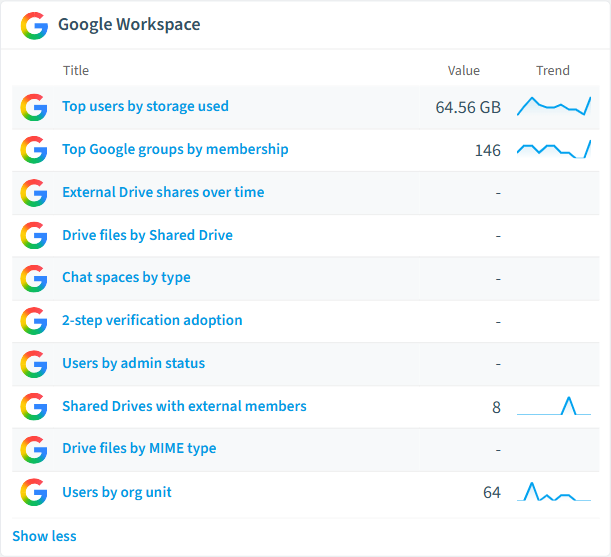The width and height of the screenshot is (611, 557).
Task: Open Users by admin status link
Action: click(x=134, y=363)
